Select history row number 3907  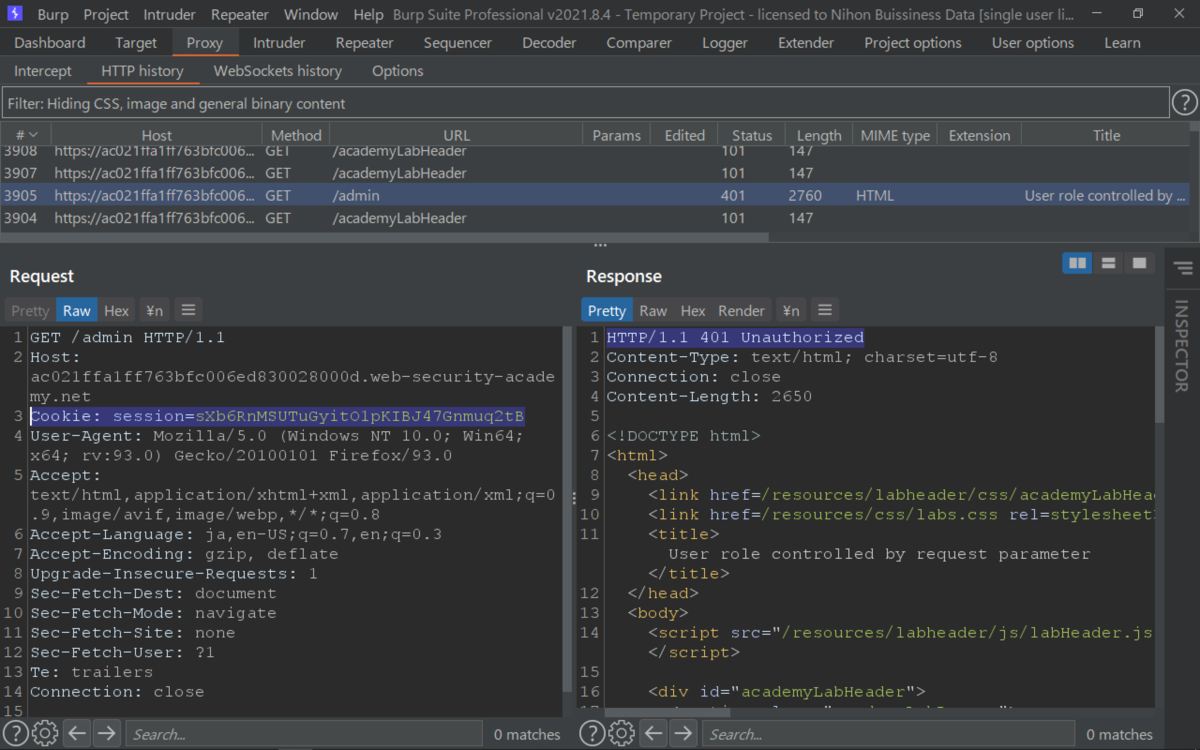pyautogui.click(x=595, y=173)
